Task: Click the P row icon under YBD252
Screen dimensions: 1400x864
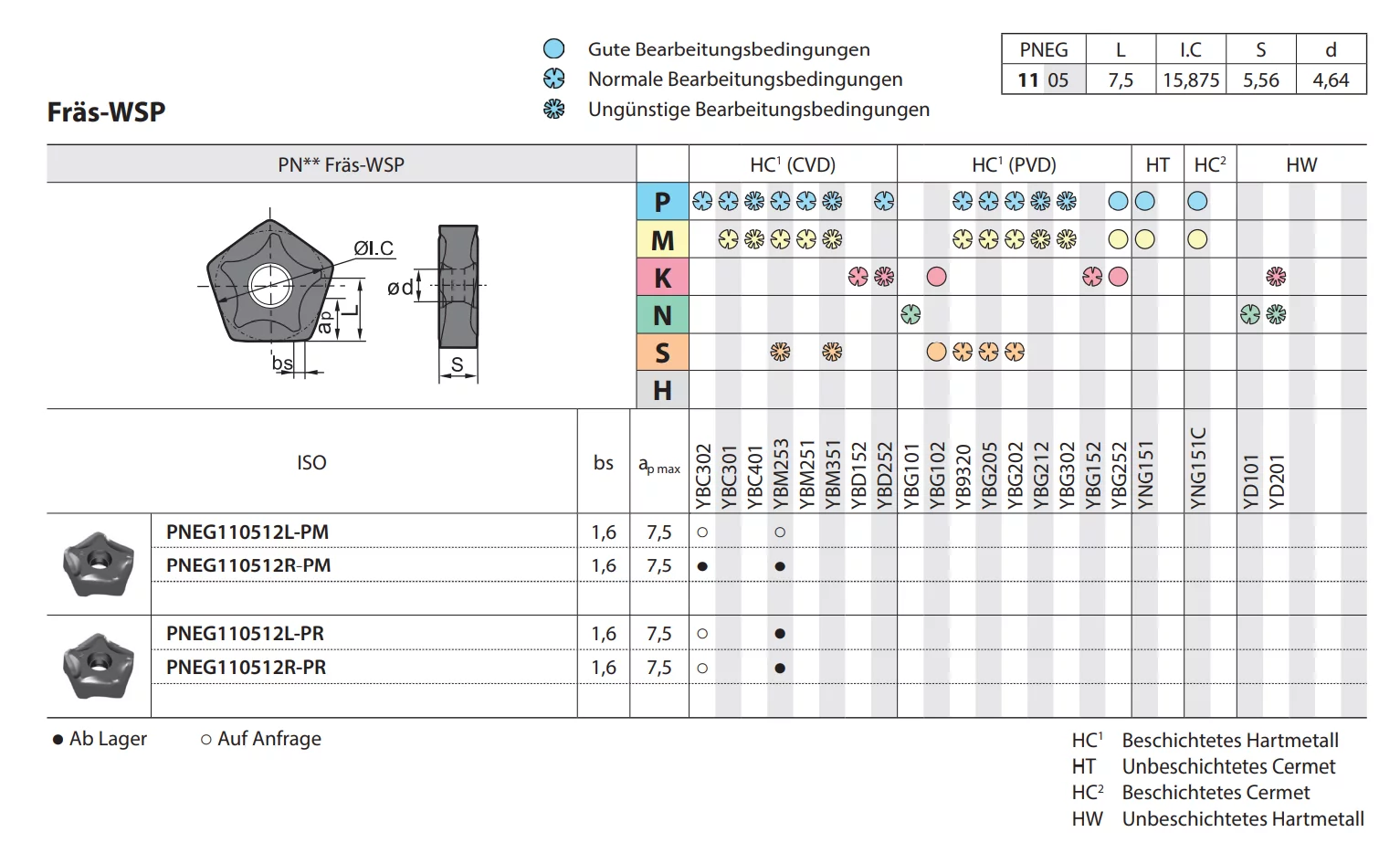Action: click(x=884, y=201)
